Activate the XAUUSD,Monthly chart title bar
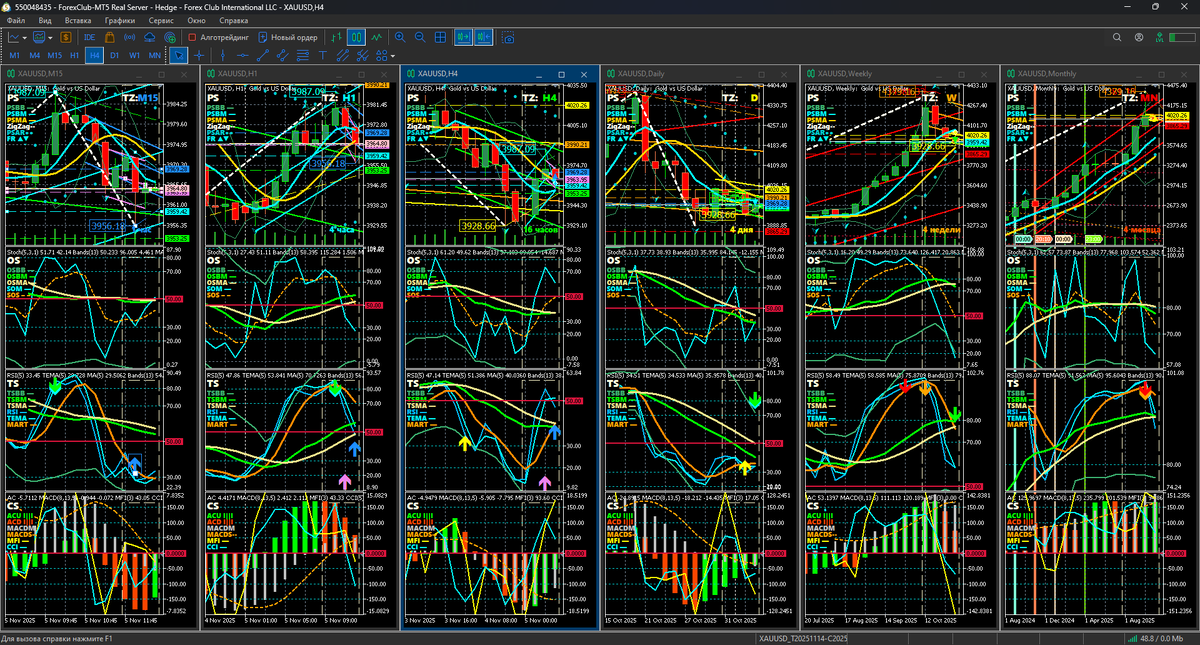Image resolution: width=1200 pixels, height=645 pixels. click(1100, 74)
